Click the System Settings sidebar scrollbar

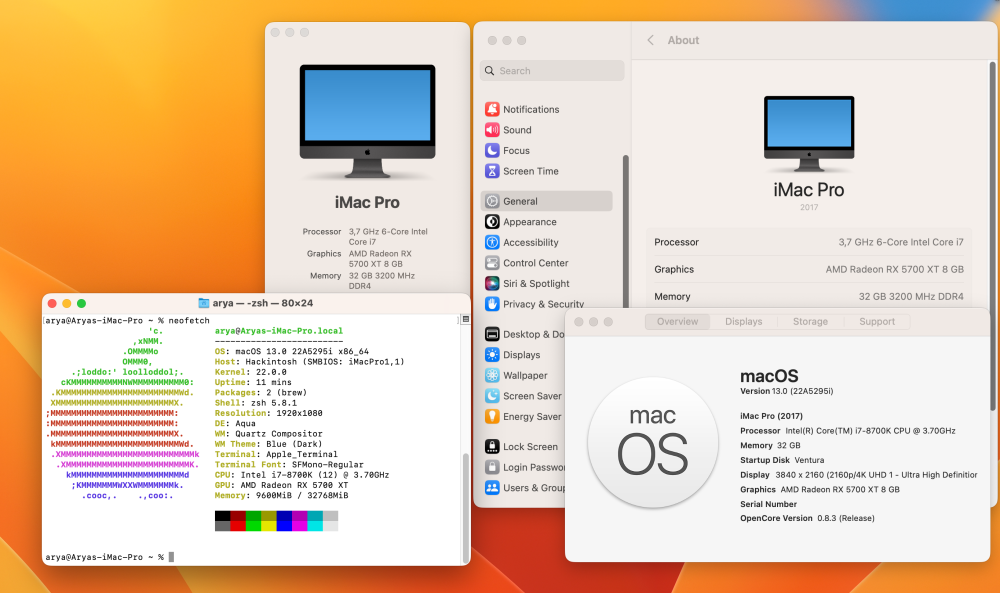(x=626, y=231)
